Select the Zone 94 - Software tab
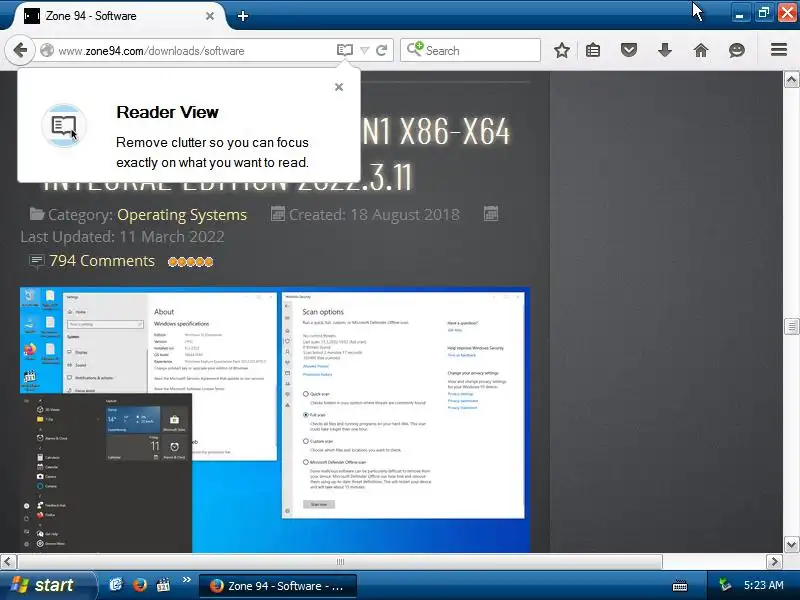Image resolution: width=800 pixels, height=600 pixels. 119,16
